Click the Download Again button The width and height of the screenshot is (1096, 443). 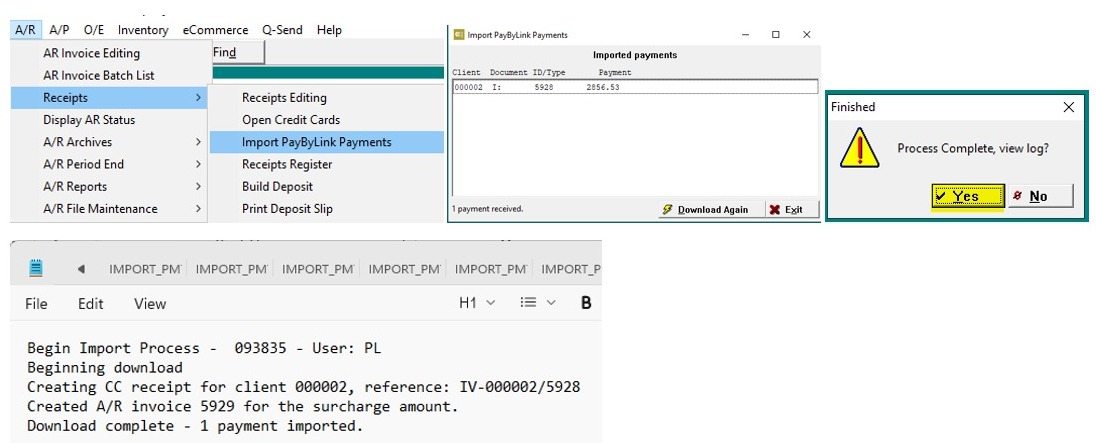(712, 210)
